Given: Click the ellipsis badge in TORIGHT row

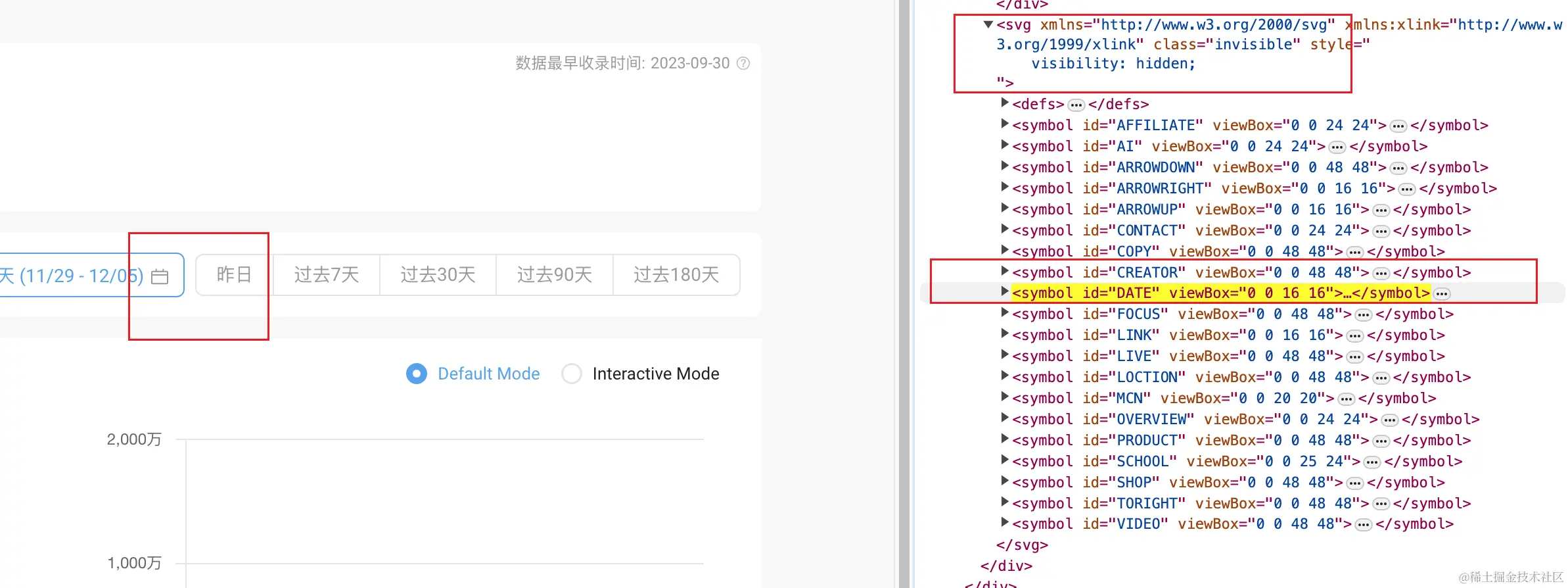Looking at the screenshot, I should coord(1381,504).
